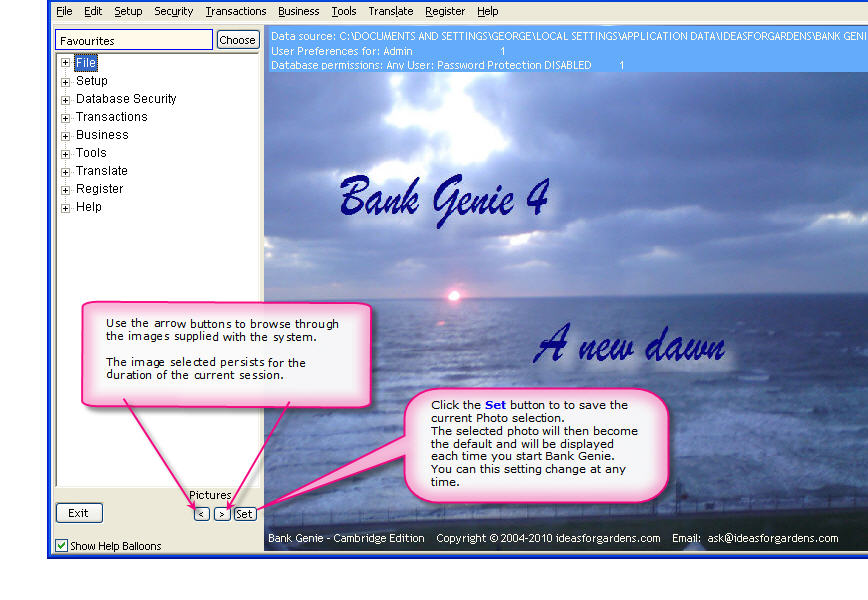Click into the Favourites input field
Viewport: 868px width, 600px height.
coord(134,40)
